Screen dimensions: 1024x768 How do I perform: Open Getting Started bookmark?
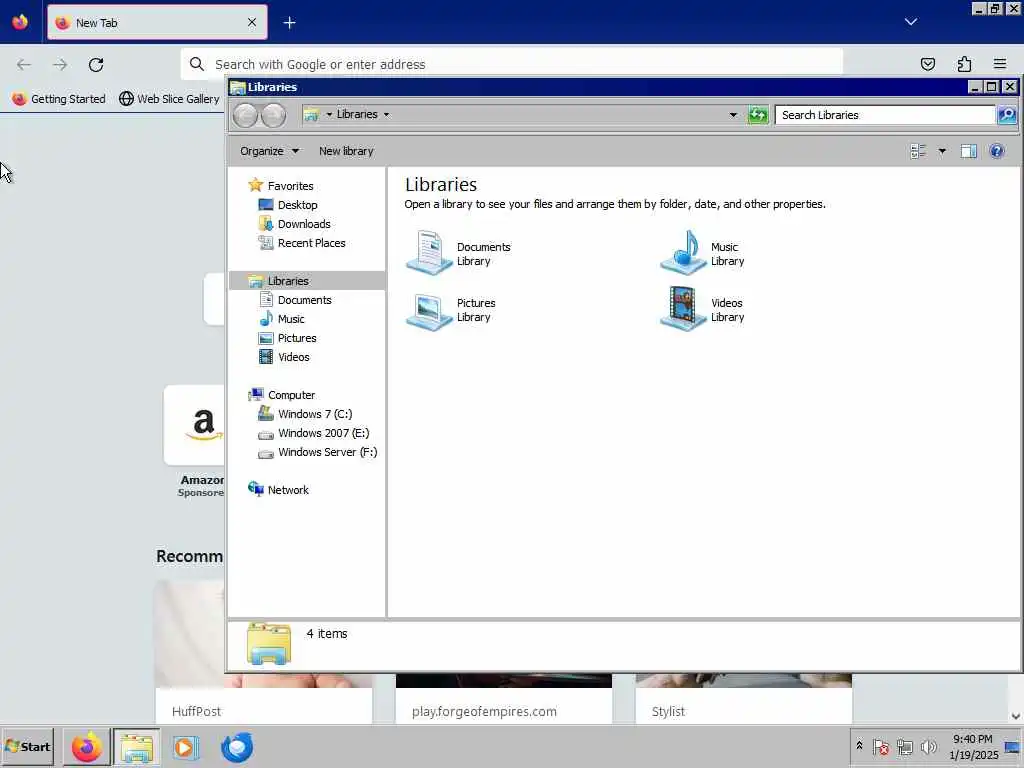pos(59,99)
